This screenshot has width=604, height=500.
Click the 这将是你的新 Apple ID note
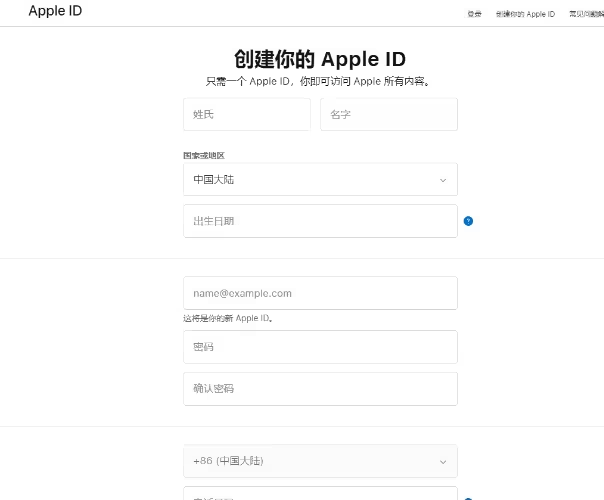[228, 318]
